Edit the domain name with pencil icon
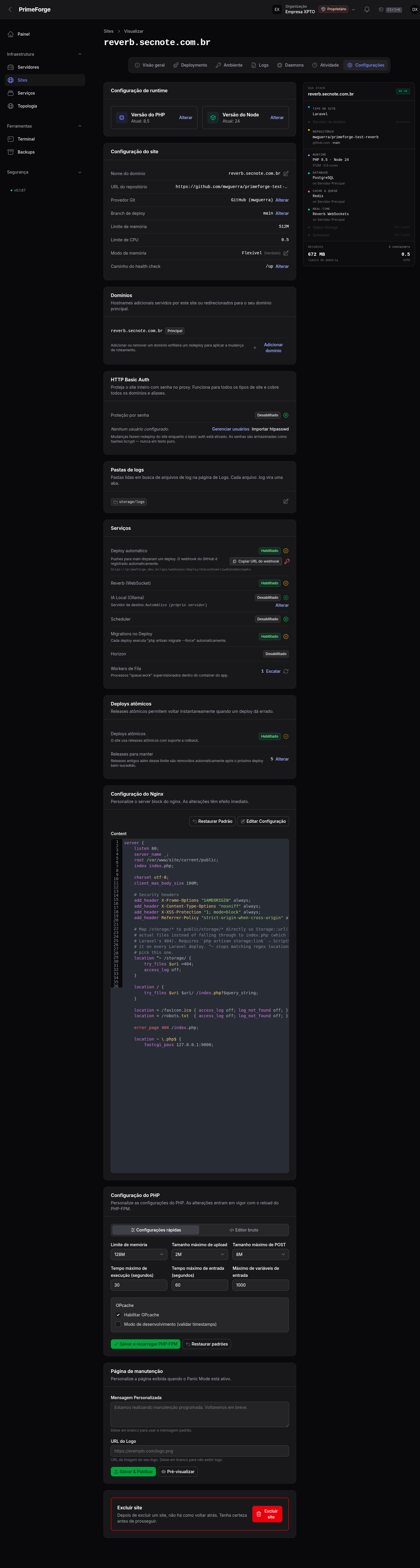420x1568 pixels. [x=286, y=174]
